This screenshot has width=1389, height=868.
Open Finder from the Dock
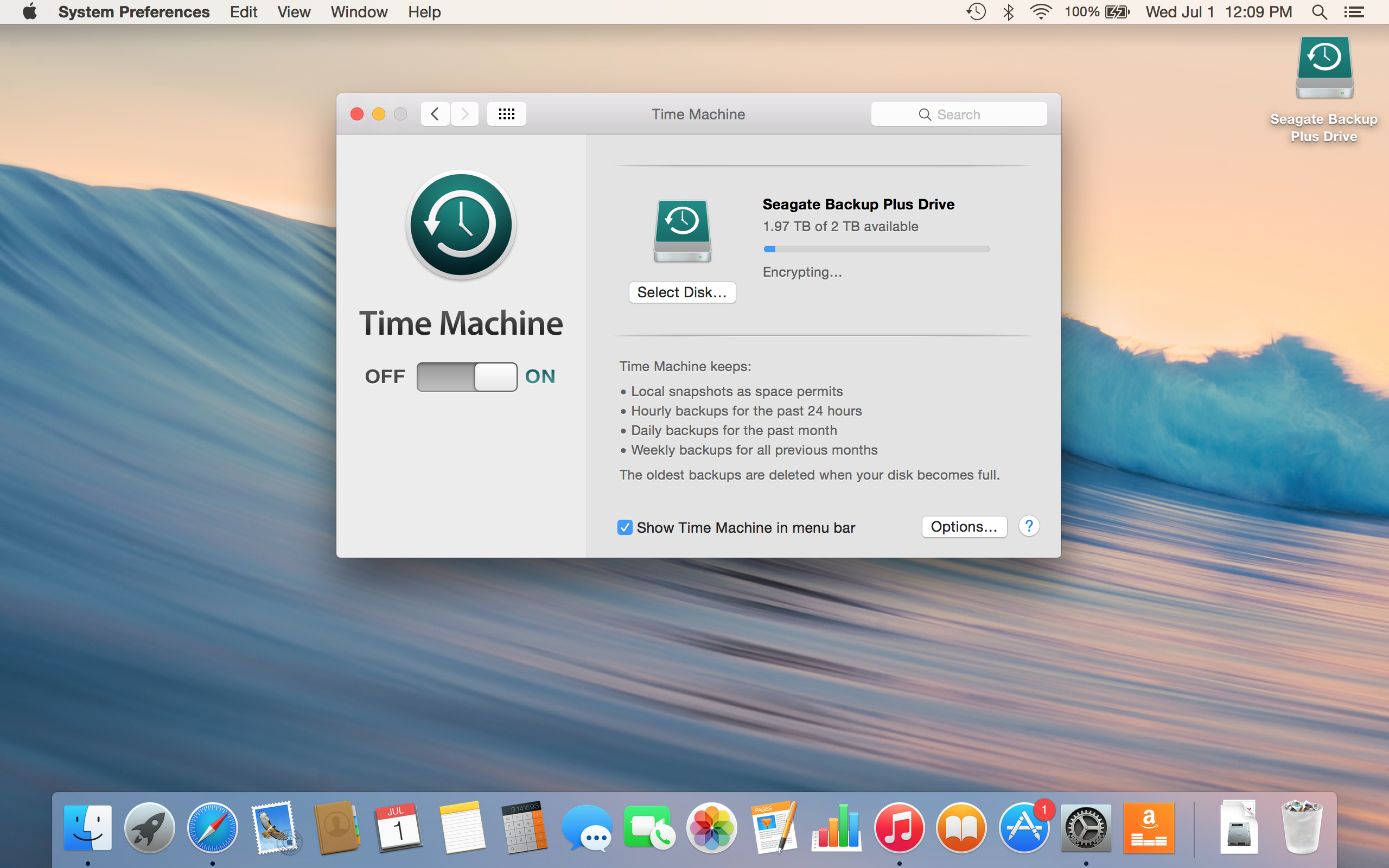87,828
